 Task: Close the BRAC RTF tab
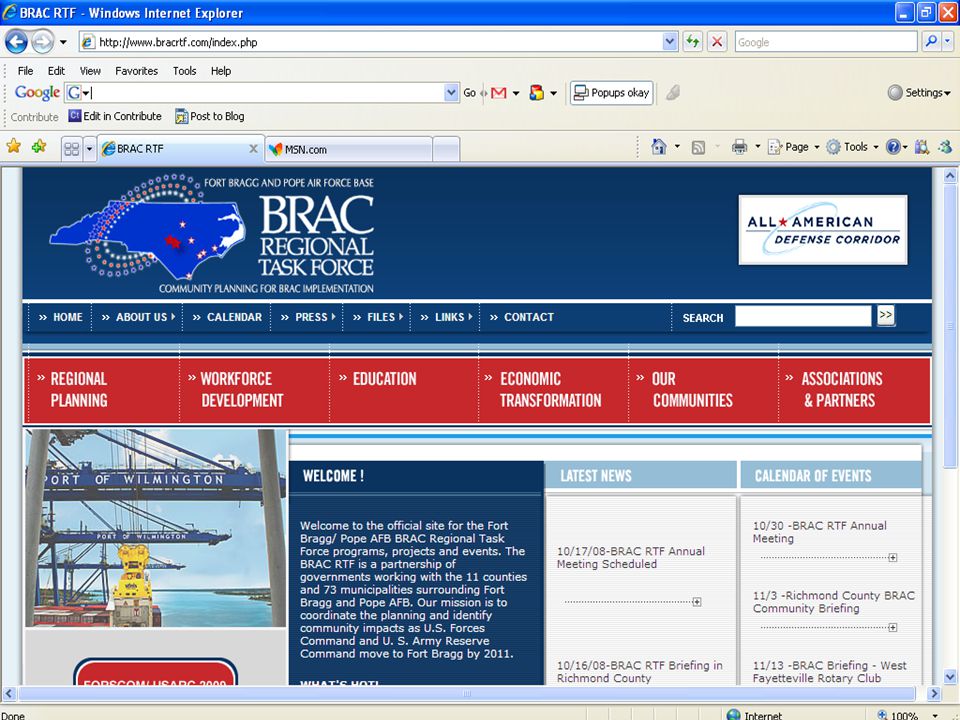click(x=253, y=149)
